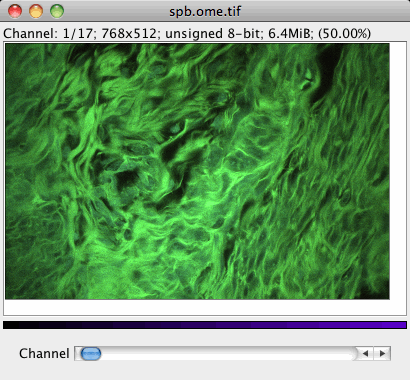Minimize the window using the yellow button
The height and width of the screenshot is (380, 410).
click(36, 11)
